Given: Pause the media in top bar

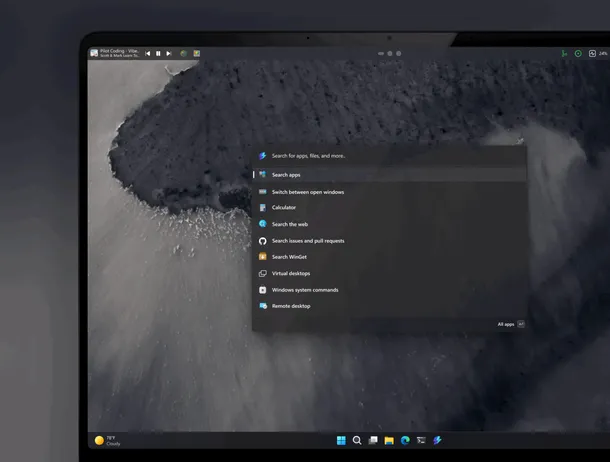Looking at the screenshot, I should click(x=158, y=54).
